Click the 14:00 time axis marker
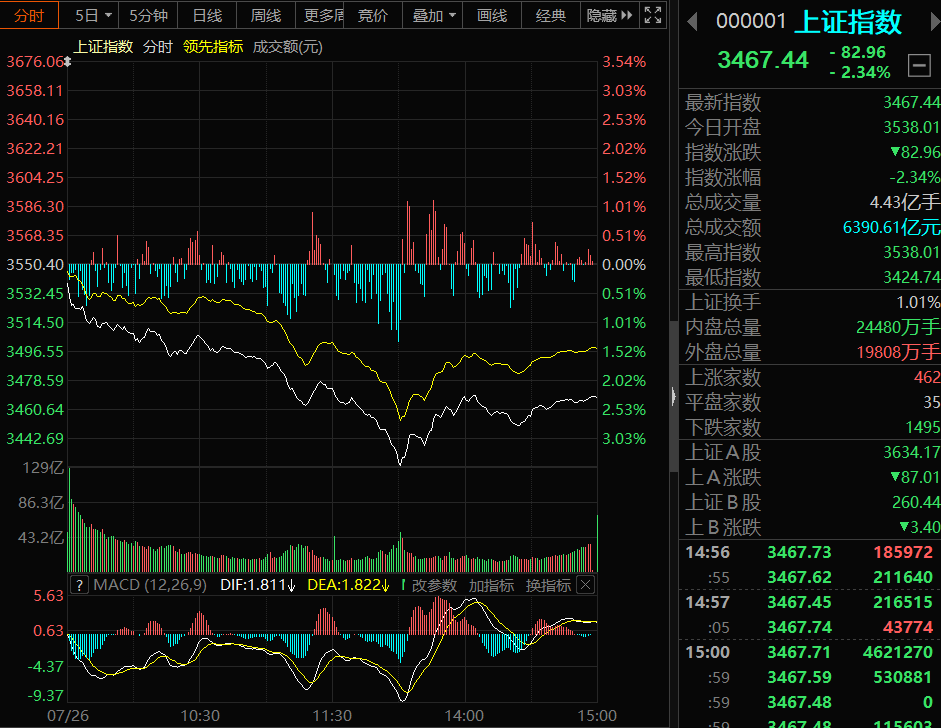 point(464,716)
